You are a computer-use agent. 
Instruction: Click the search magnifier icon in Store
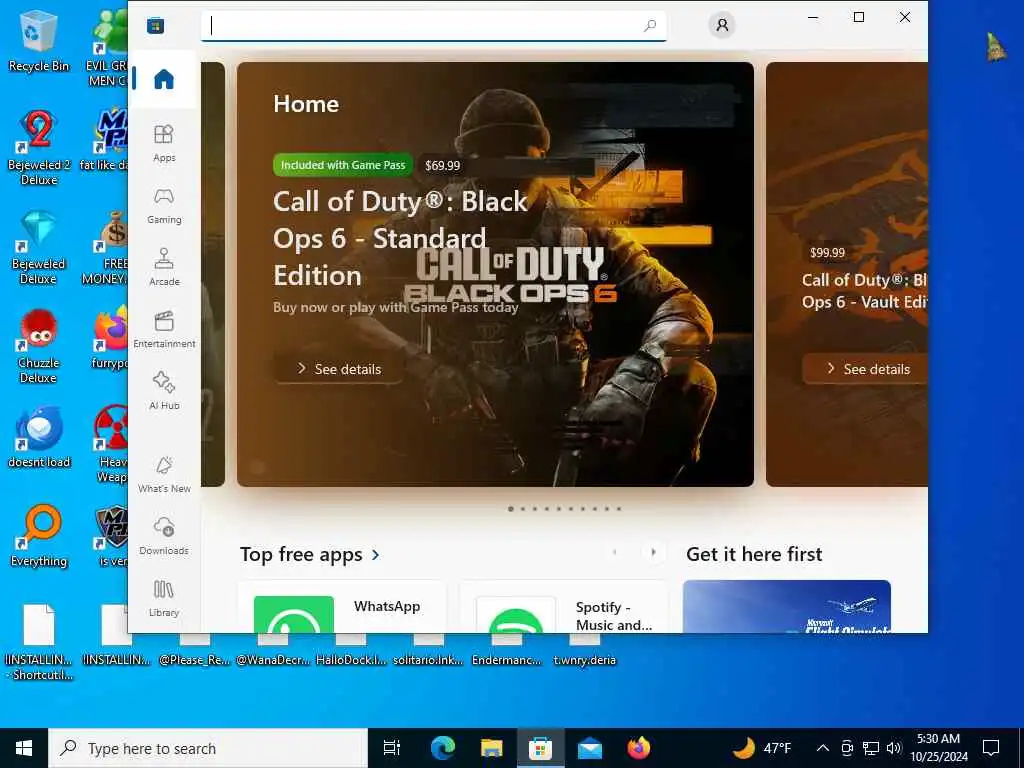650,25
